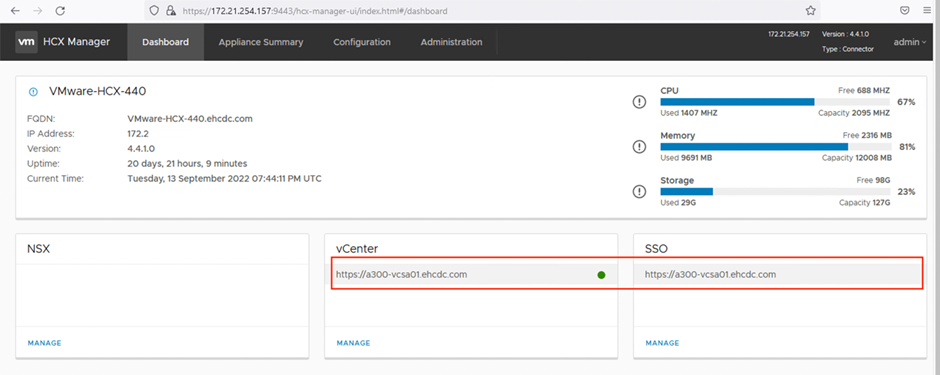Viewport: 940px width, 375px height.
Task: Click the vCenter URL a300-vcsa01.ehcdc.com
Action: coord(402,274)
